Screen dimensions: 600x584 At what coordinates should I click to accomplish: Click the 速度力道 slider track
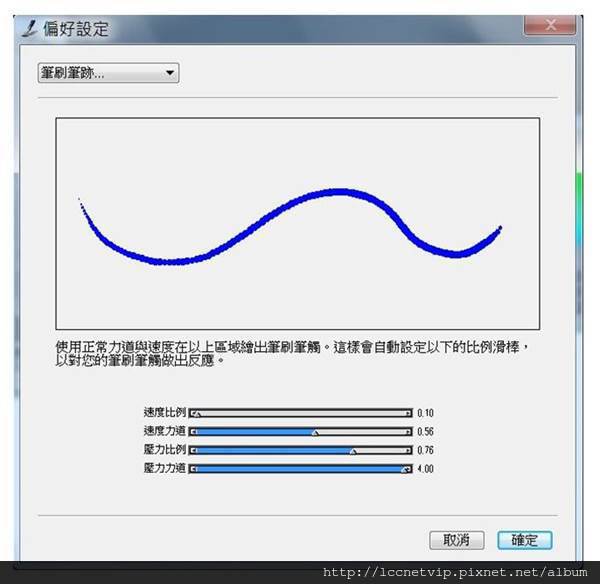point(301,432)
